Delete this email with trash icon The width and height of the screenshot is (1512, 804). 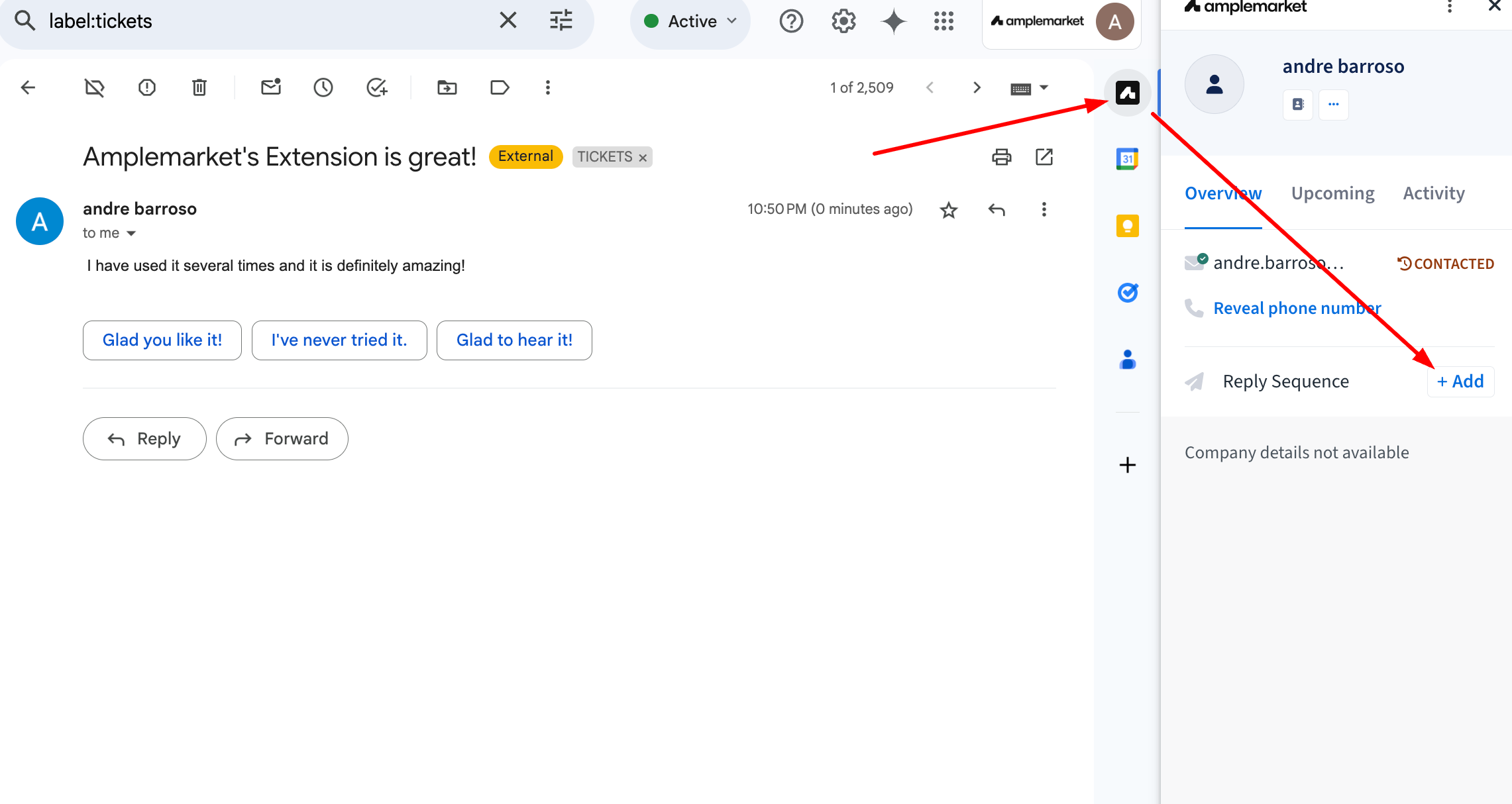(x=199, y=87)
